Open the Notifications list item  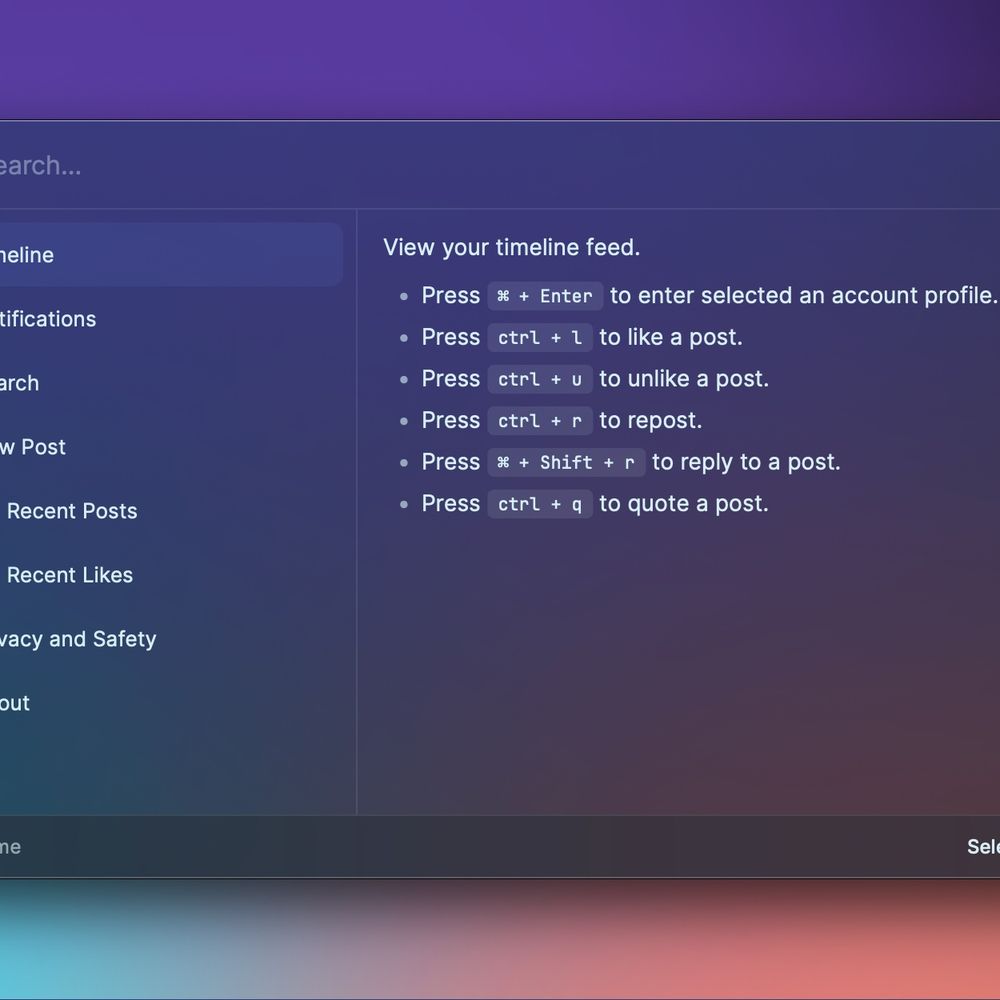pos(171,318)
